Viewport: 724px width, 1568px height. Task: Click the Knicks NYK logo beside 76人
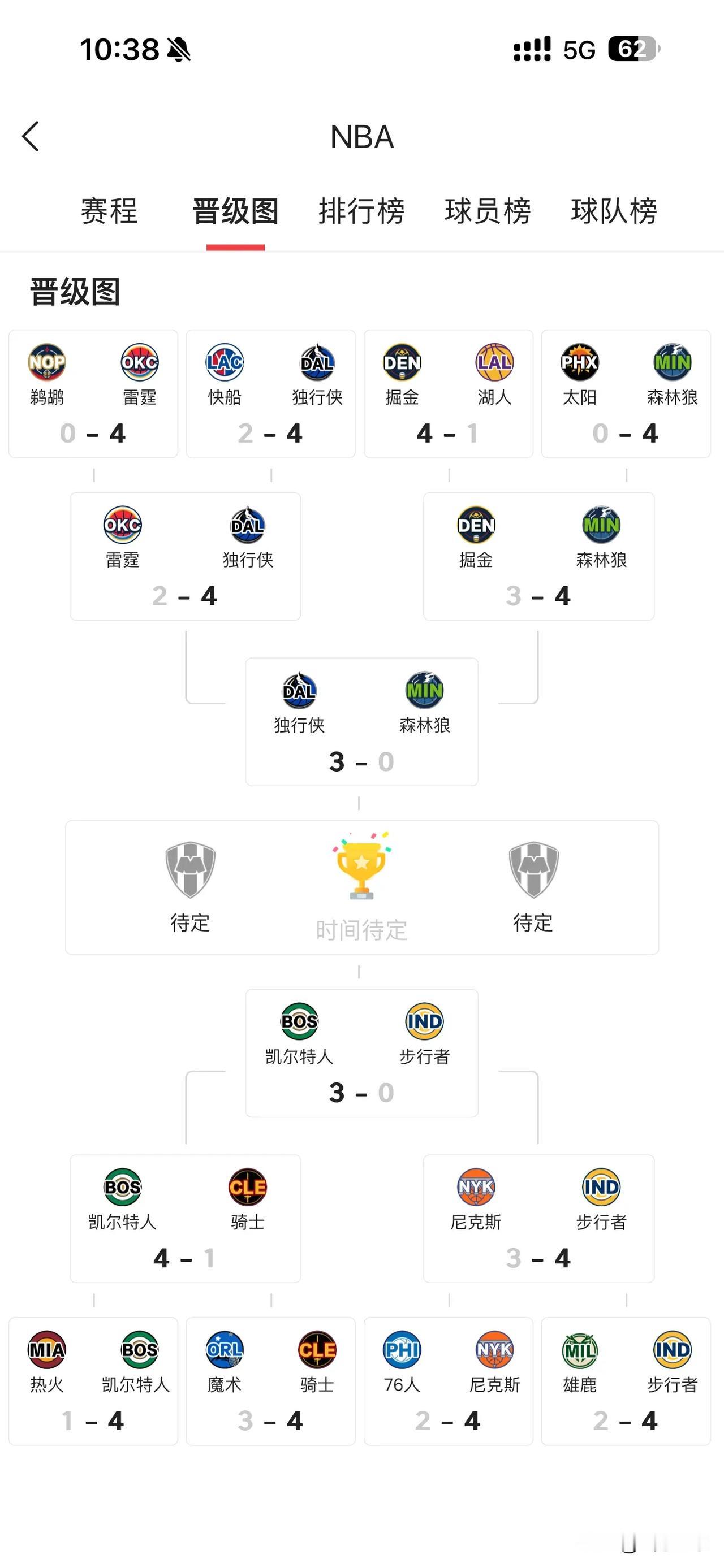pos(495,1351)
